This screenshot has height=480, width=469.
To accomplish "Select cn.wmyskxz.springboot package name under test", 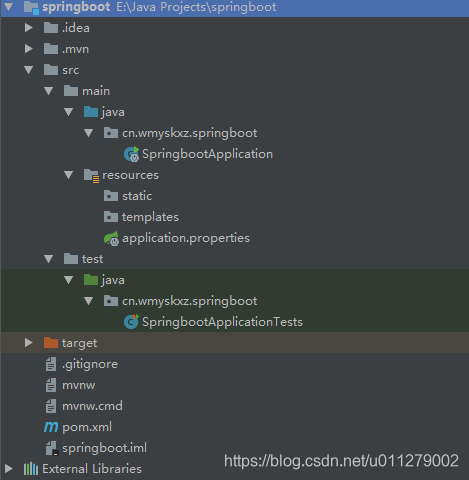I will pos(190,301).
